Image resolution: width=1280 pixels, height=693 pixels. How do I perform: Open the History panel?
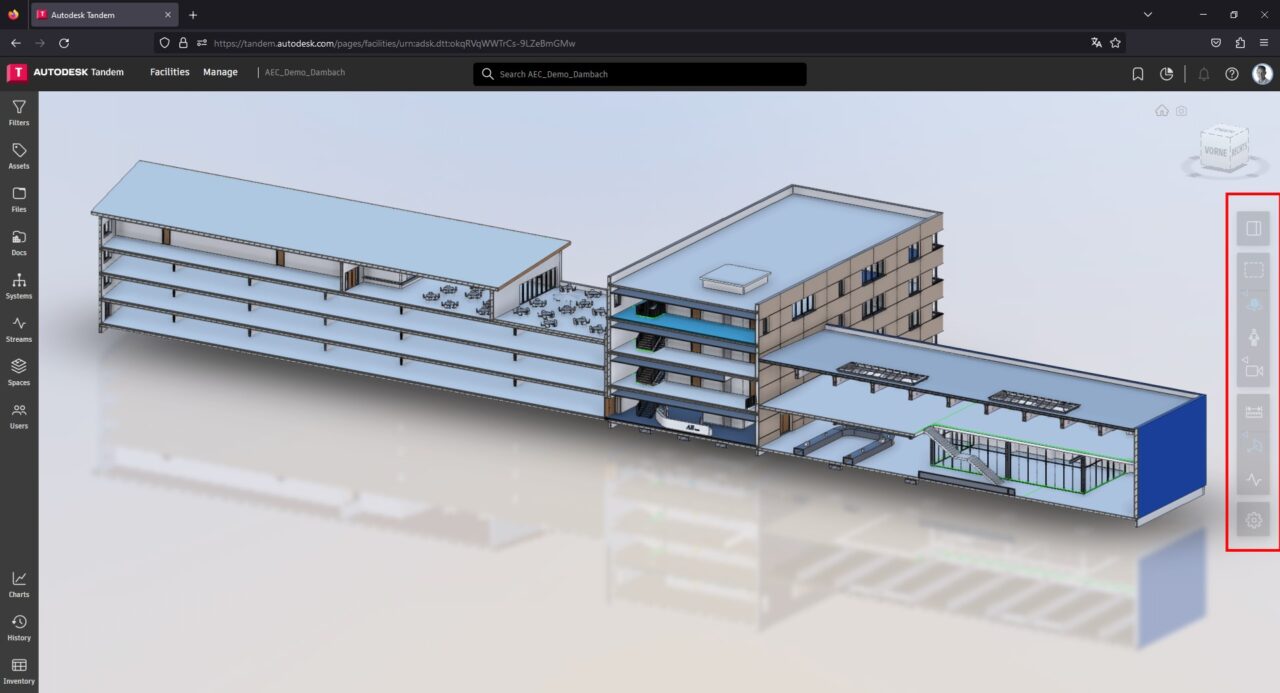click(x=19, y=628)
